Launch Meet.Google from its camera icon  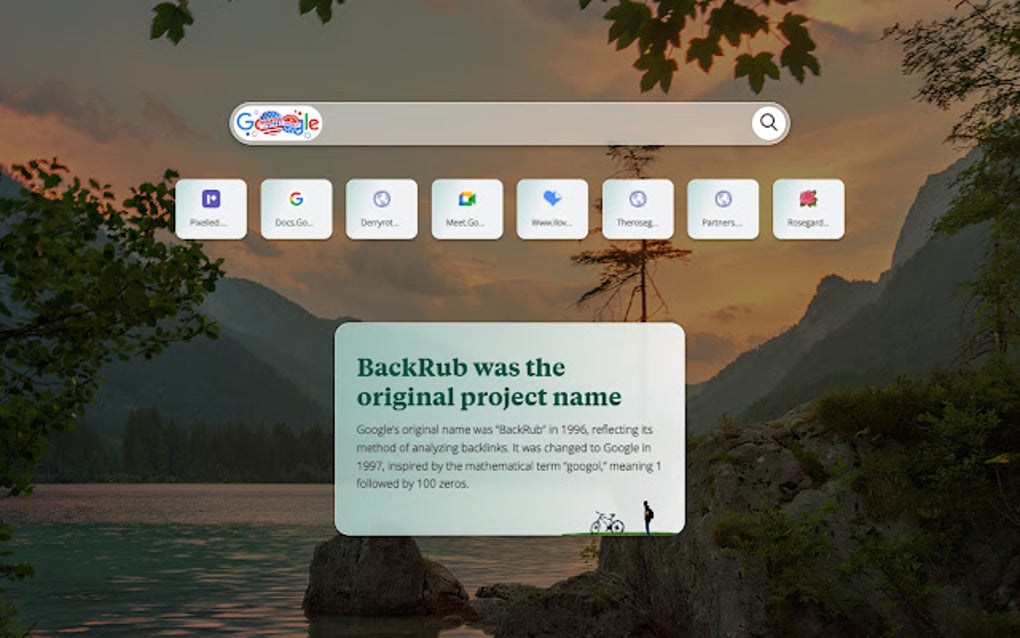pos(467,198)
